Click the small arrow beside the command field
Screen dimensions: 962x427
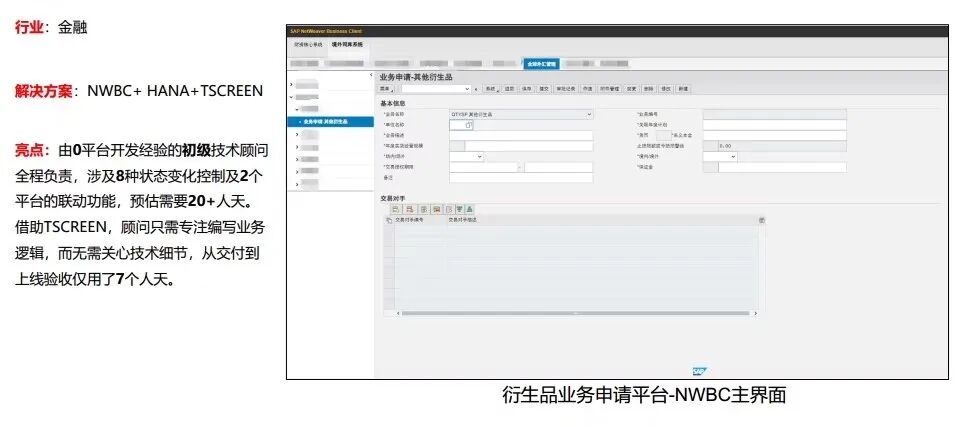coord(476,89)
